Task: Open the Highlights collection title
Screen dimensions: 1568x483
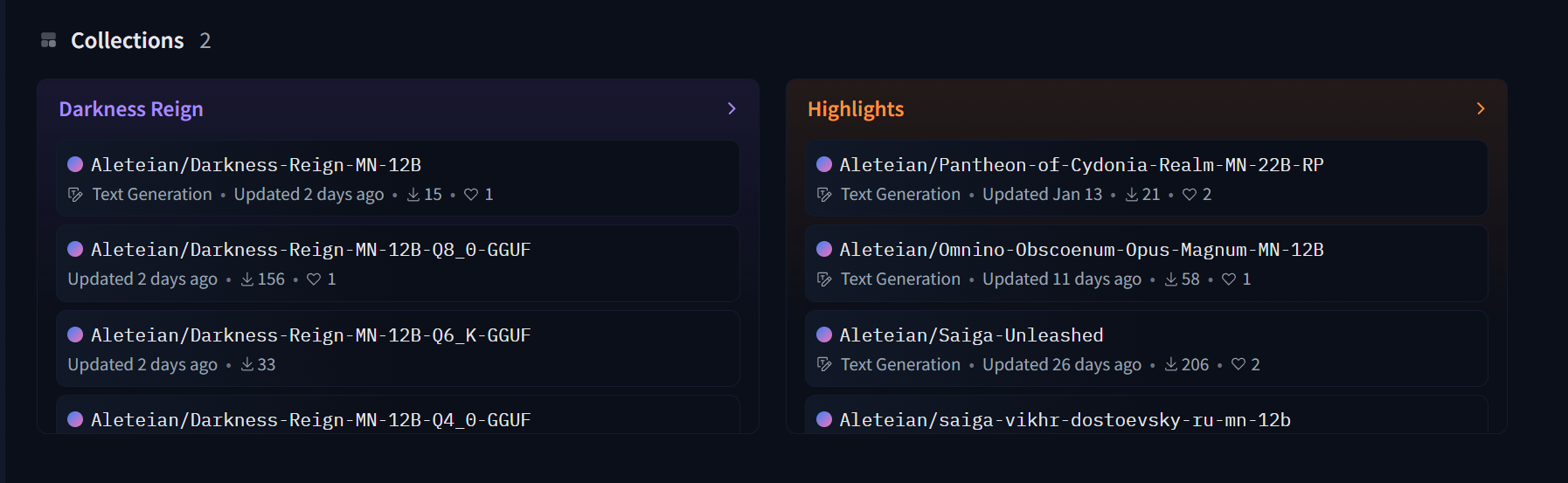Action: 856,109
